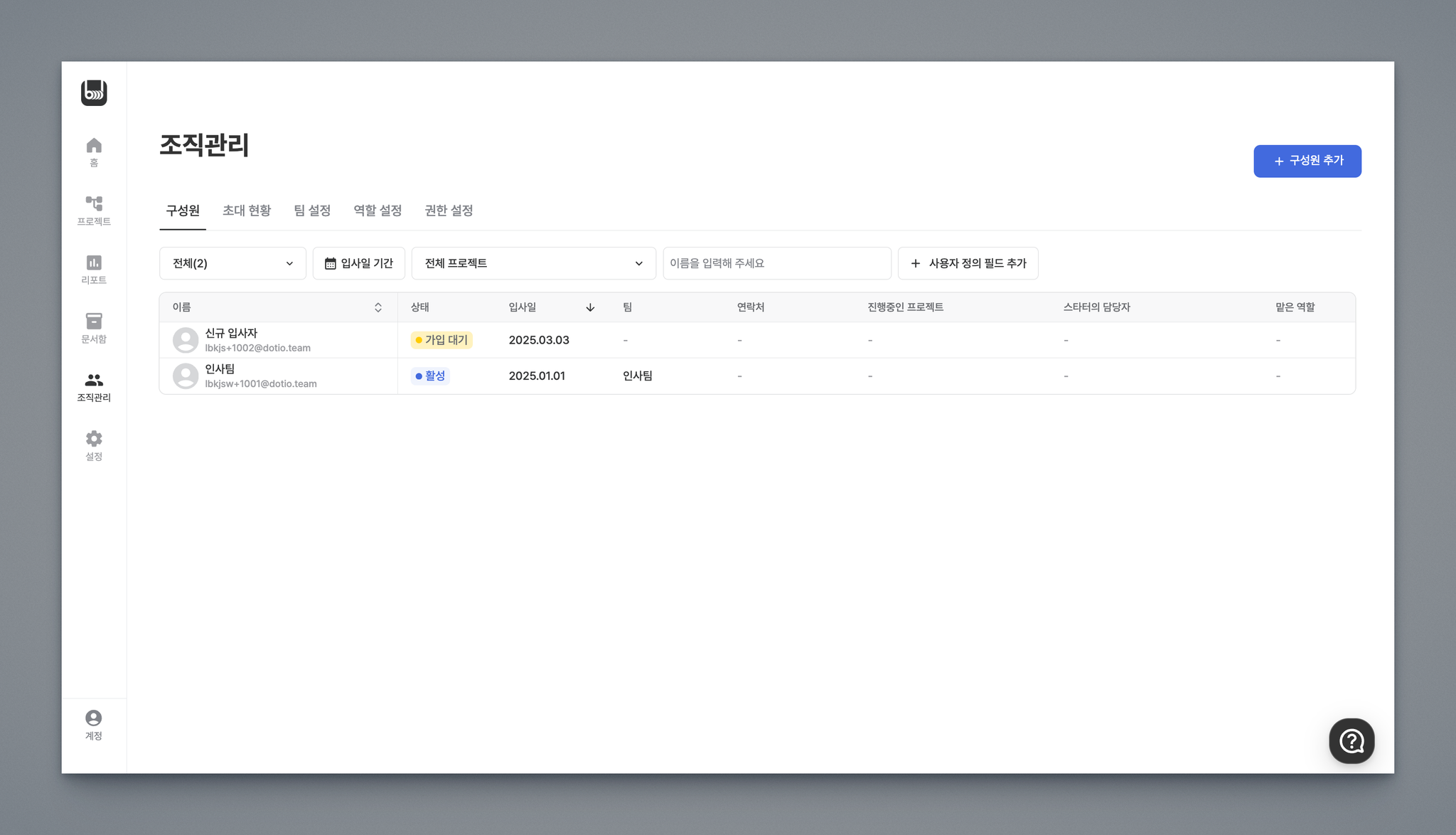Click the app logo in sidebar
The width and height of the screenshot is (1456, 835).
[x=94, y=93]
